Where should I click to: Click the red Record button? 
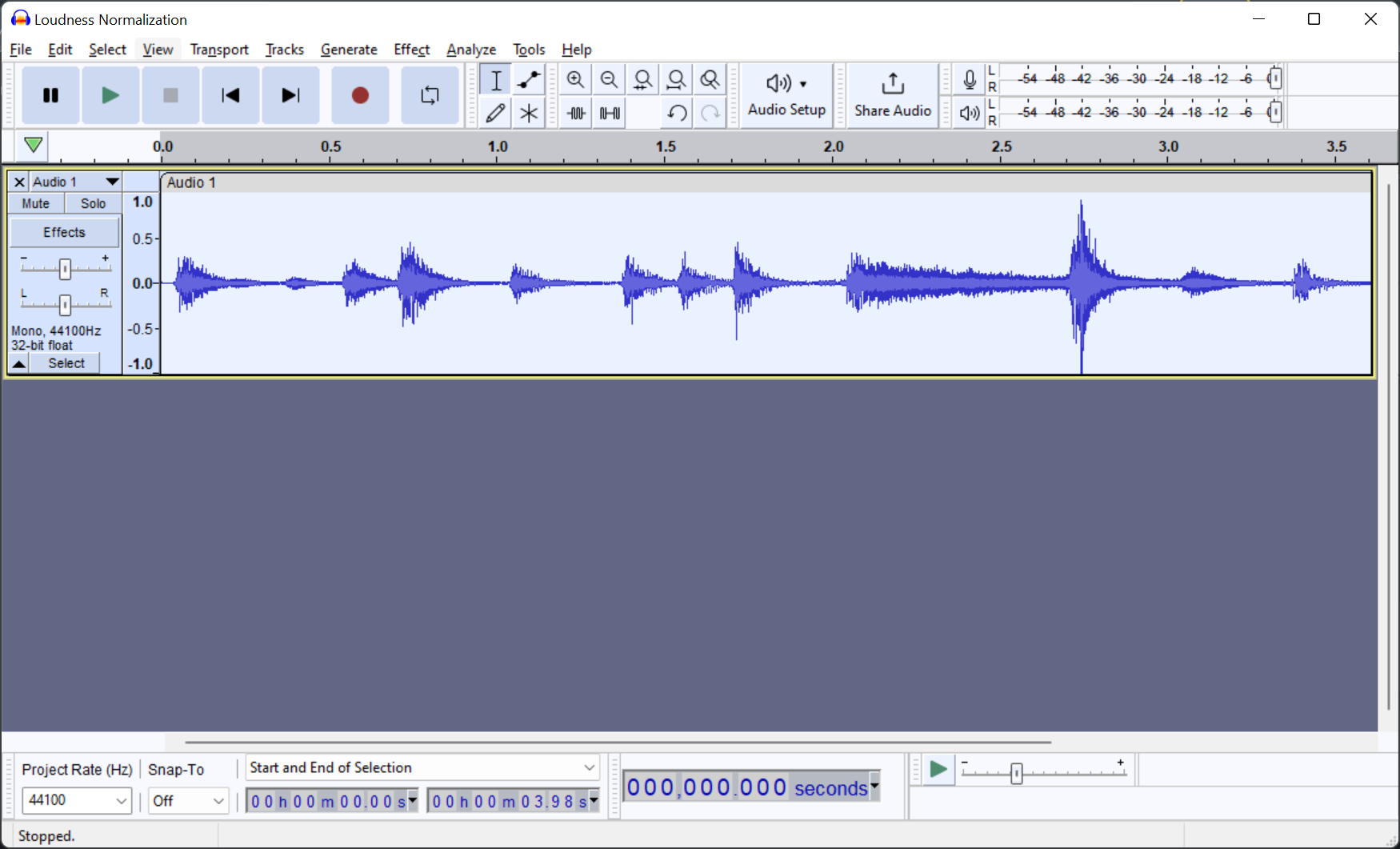click(x=360, y=95)
